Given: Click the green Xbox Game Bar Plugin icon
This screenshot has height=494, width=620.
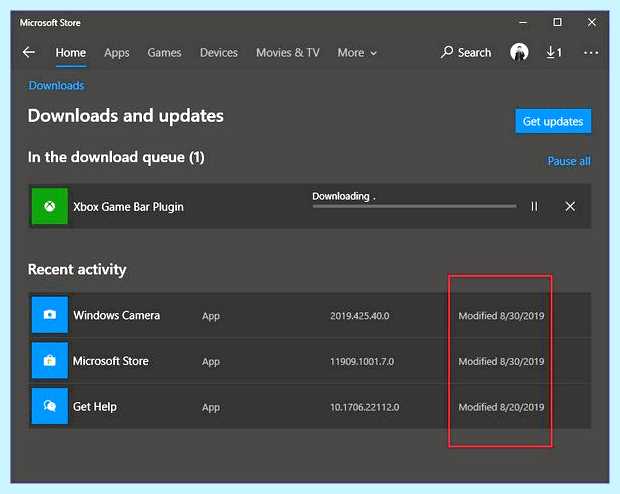Looking at the screenshot, I should point(49,206).
